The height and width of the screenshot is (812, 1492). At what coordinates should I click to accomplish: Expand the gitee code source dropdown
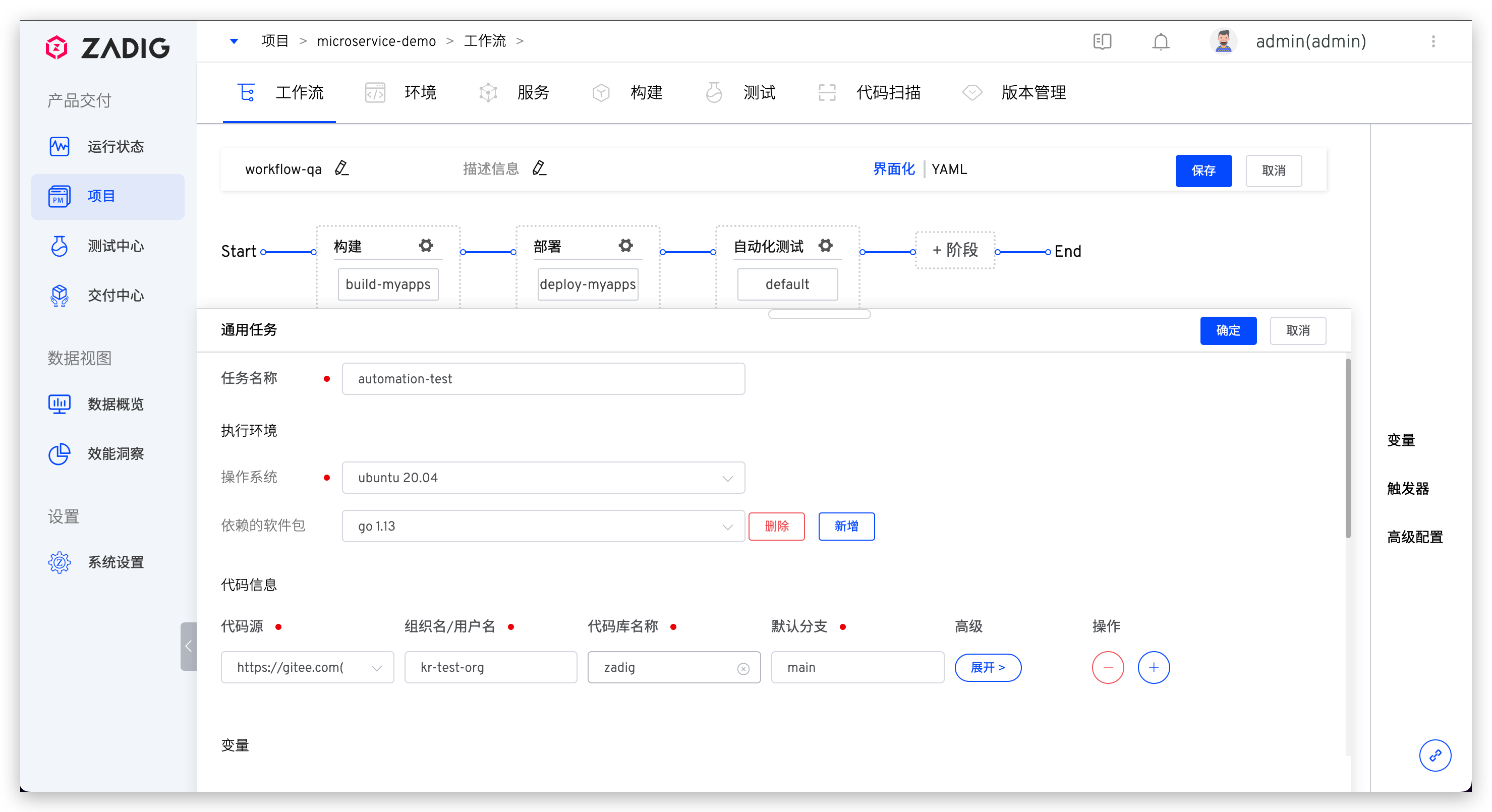click(x=307, y=667)
